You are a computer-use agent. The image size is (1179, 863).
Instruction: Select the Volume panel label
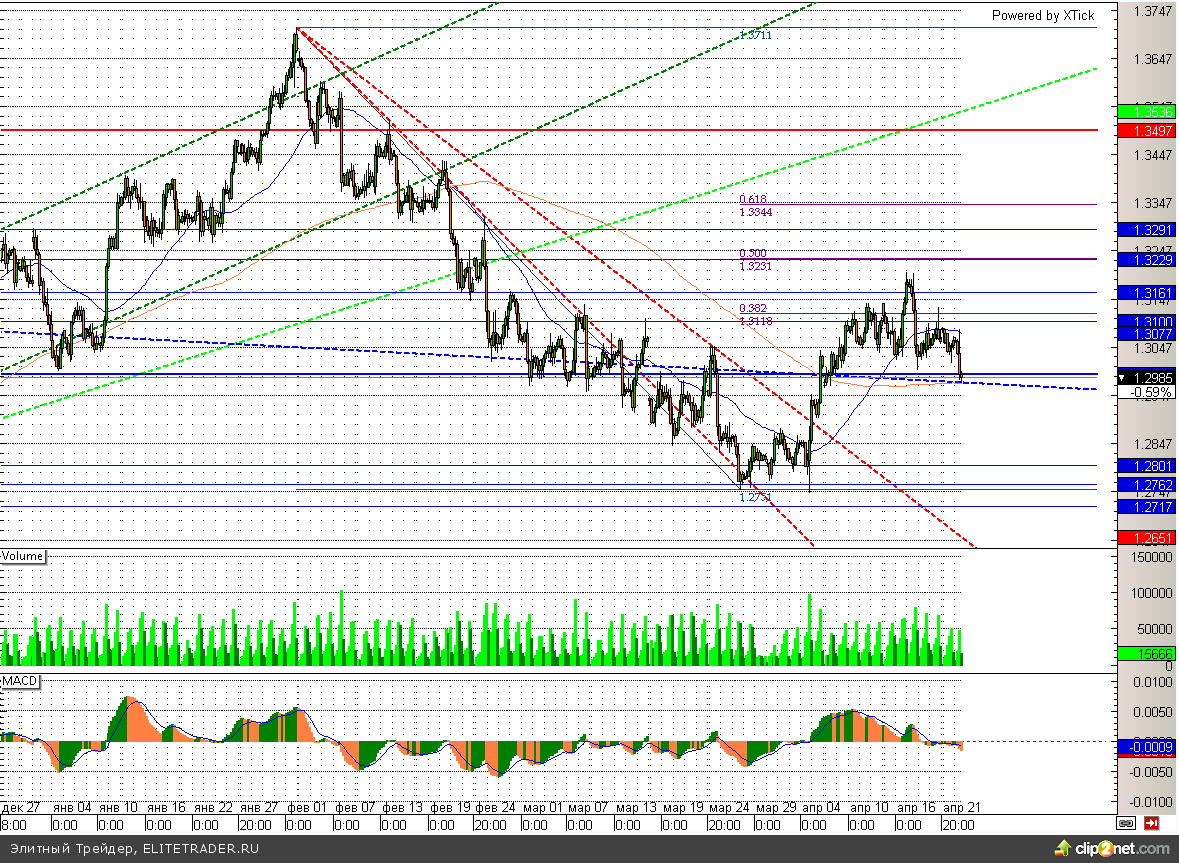tap(23, 556)
